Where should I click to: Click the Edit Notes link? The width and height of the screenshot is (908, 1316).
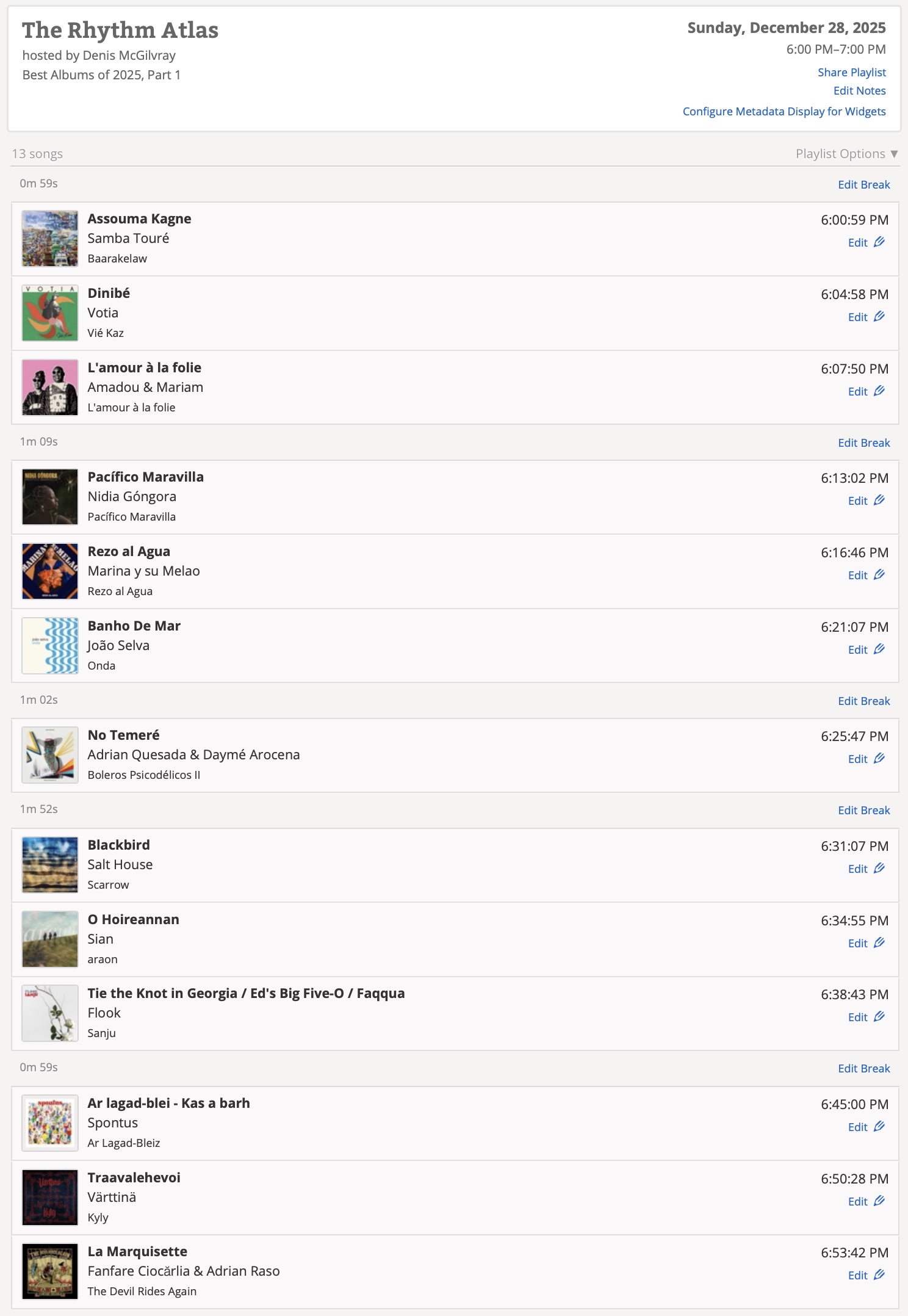[x=859, y=91]
